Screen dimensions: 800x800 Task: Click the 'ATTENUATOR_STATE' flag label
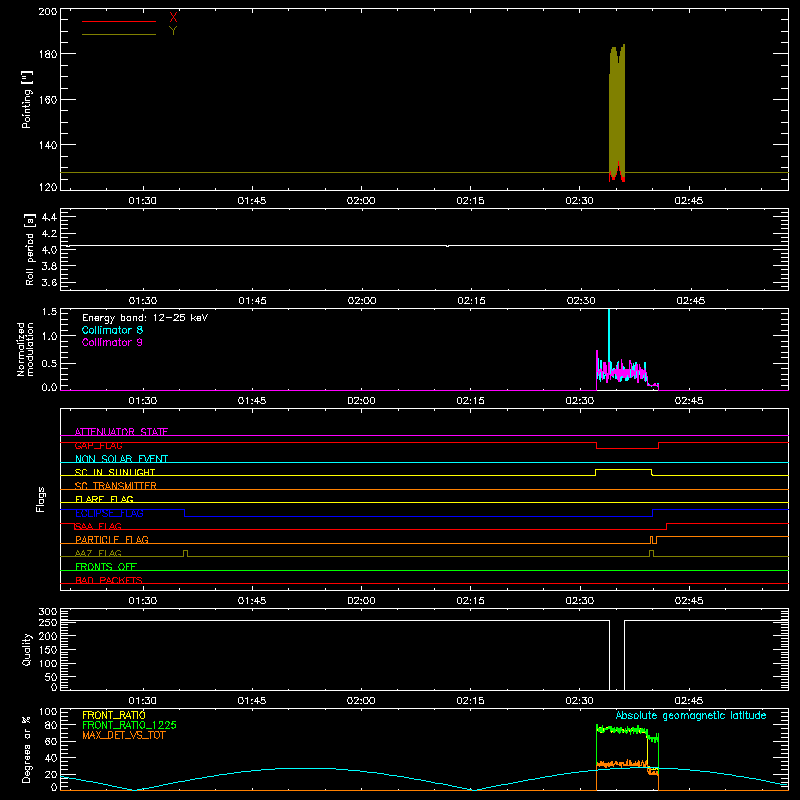[x=121, y=432]
